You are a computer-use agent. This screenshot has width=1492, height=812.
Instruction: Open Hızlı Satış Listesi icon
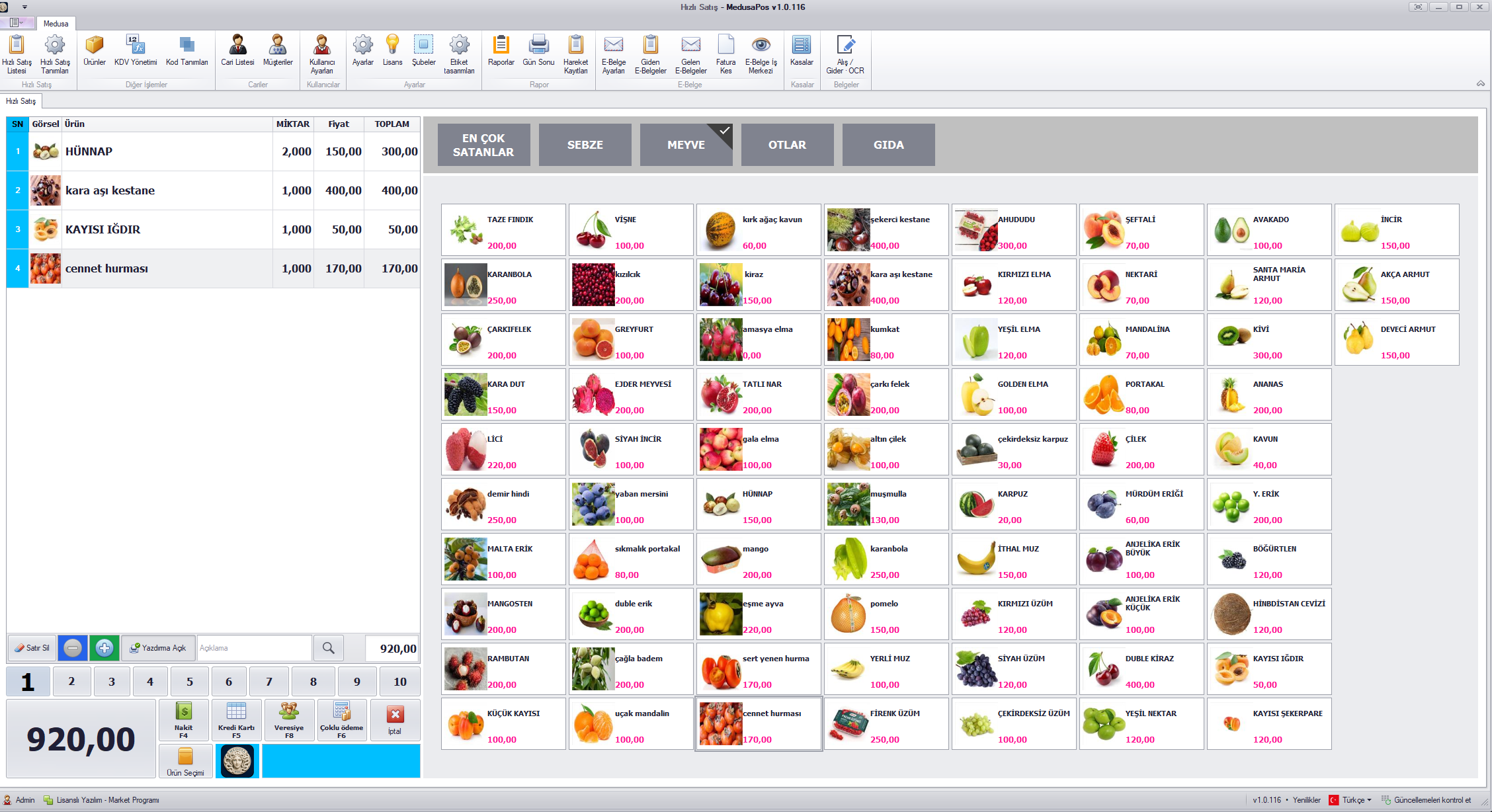point(17,54)
